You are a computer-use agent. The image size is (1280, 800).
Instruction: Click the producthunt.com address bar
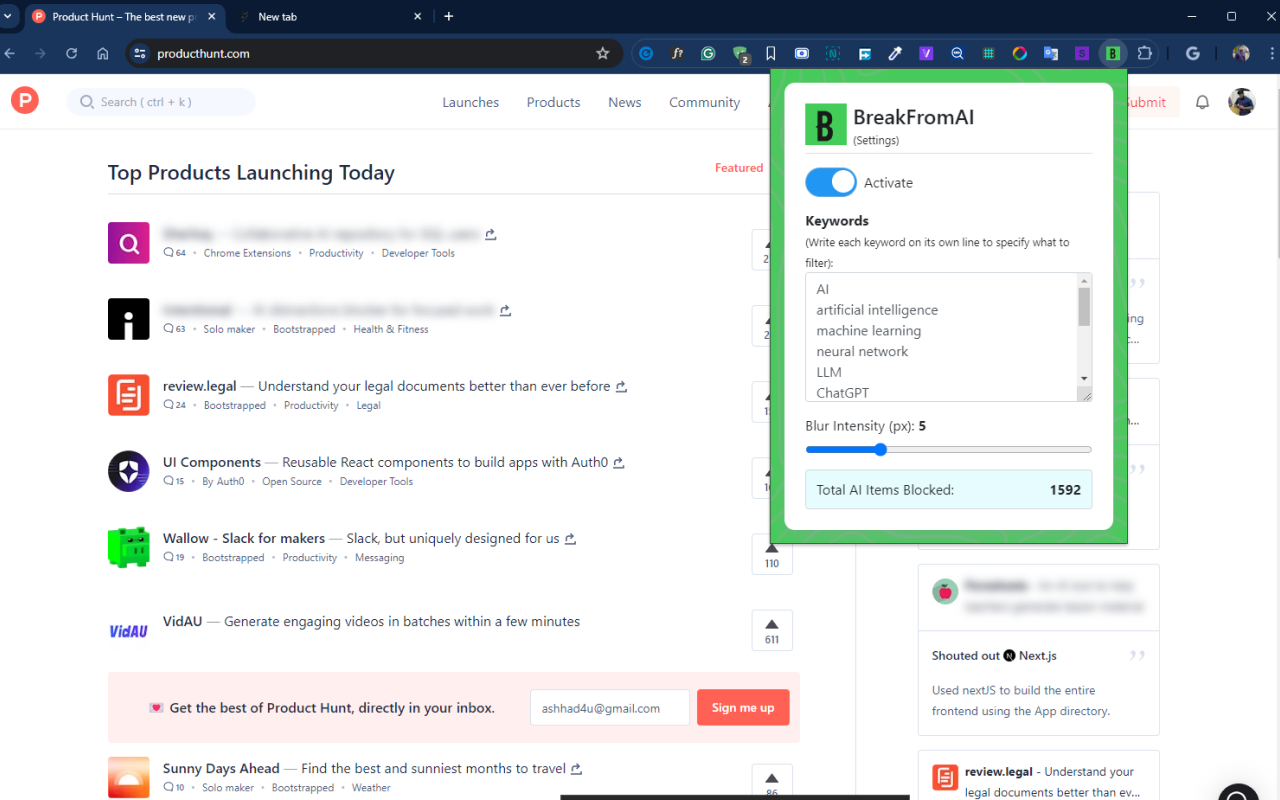[372, 54]
